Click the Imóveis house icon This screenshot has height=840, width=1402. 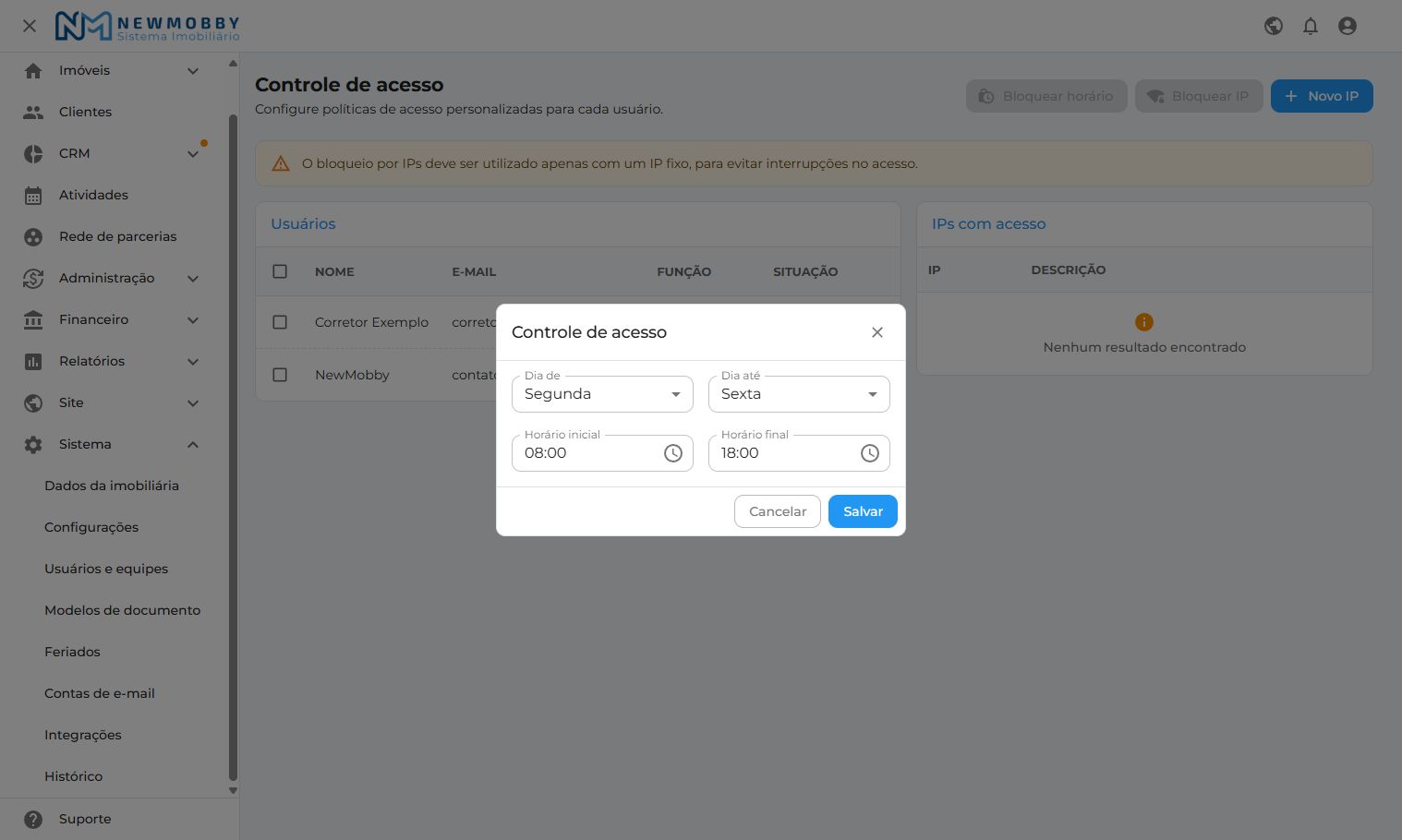point(33,70)
